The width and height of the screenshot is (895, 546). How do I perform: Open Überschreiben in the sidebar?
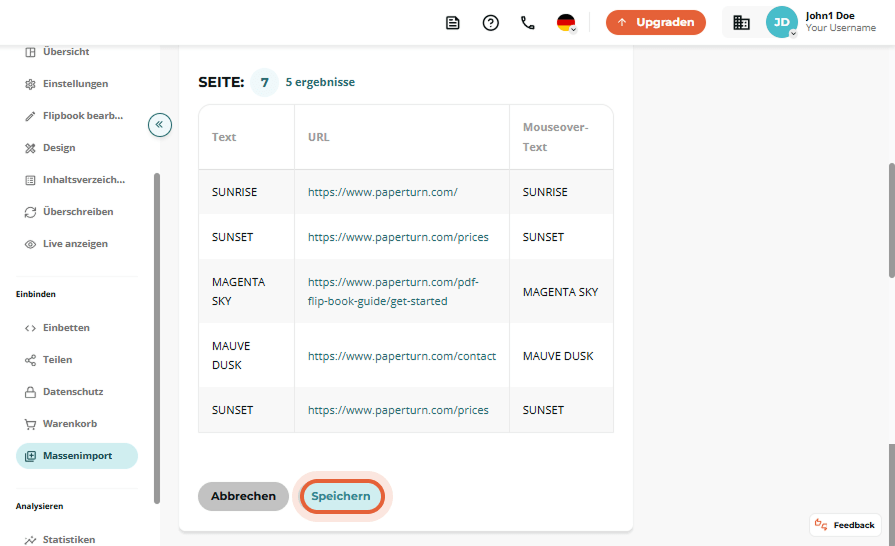76,212
